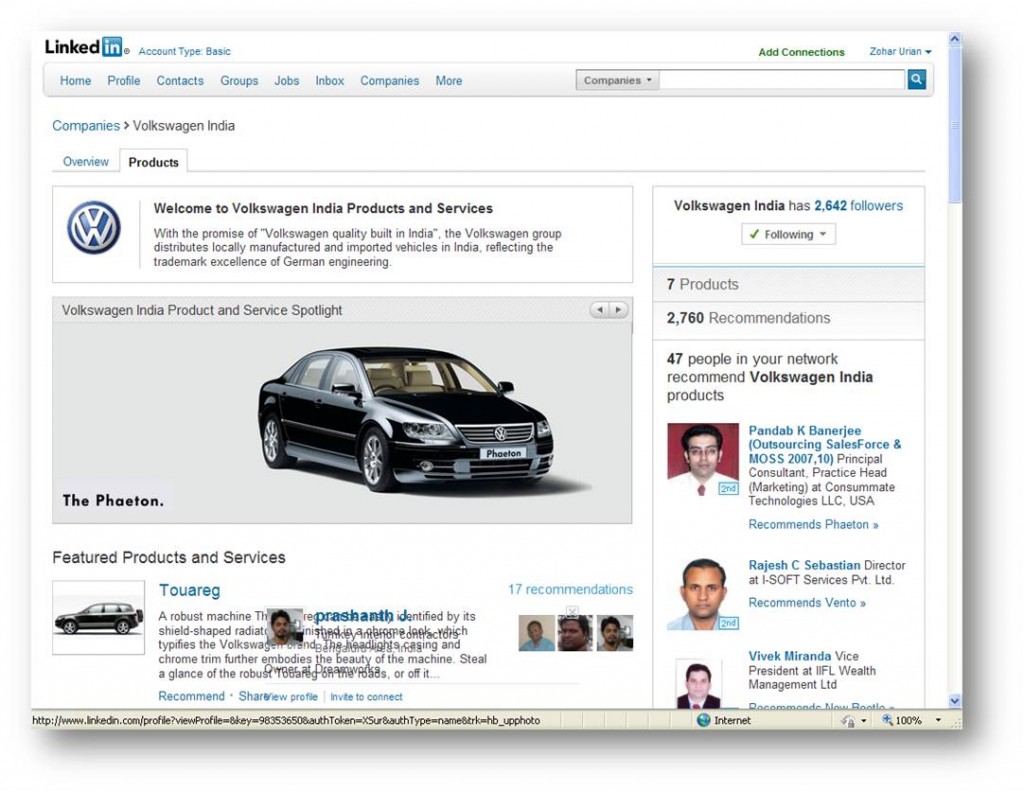Viewport: 1024px width, 791px height.
Task: Open Vivek Miranda profile photo
Action: point(699,683)
